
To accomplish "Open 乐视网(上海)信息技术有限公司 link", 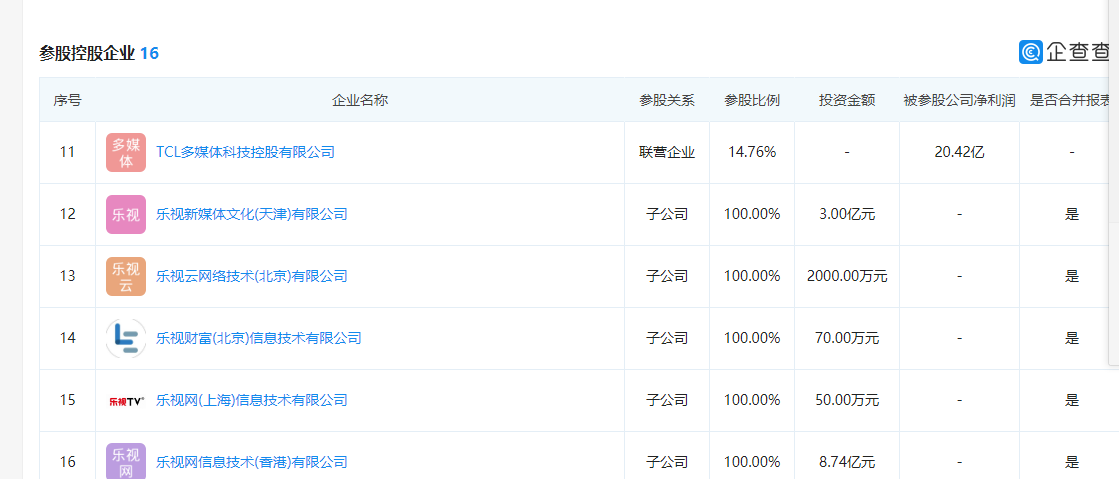I will [251, 400].
